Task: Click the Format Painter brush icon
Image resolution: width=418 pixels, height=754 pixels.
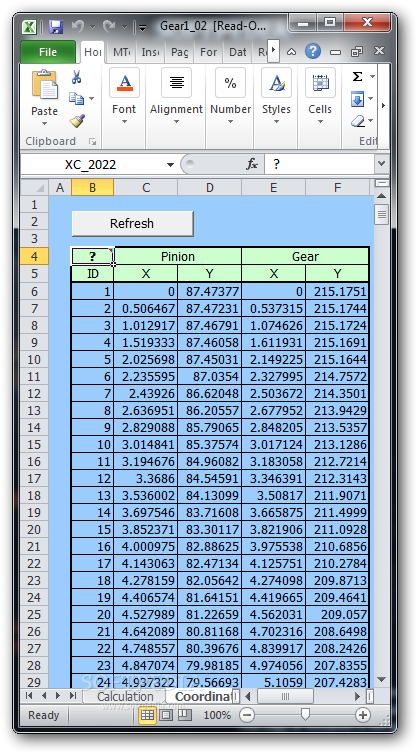Action: 77,120
